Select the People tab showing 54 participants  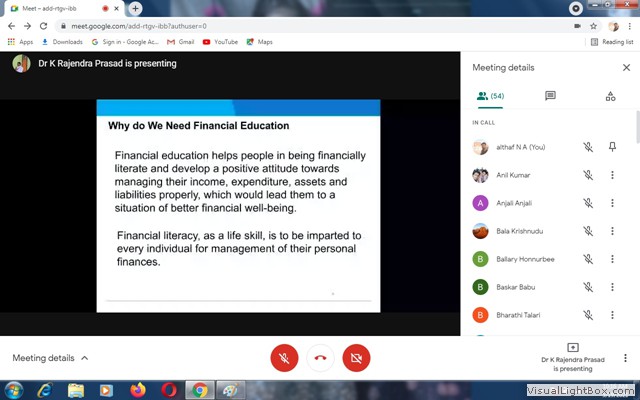[489, 96]
